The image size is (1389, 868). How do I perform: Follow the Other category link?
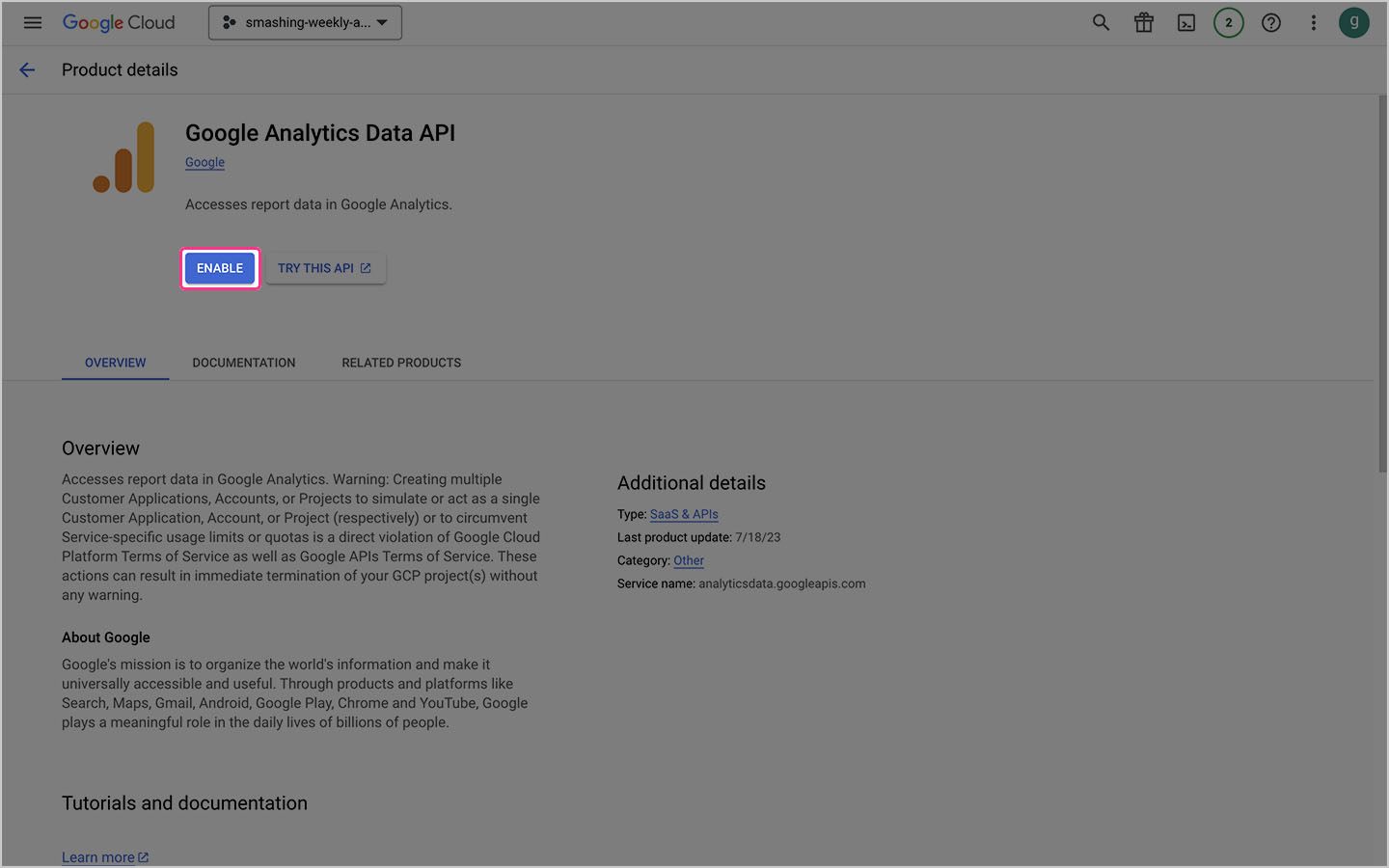point(688,560)
